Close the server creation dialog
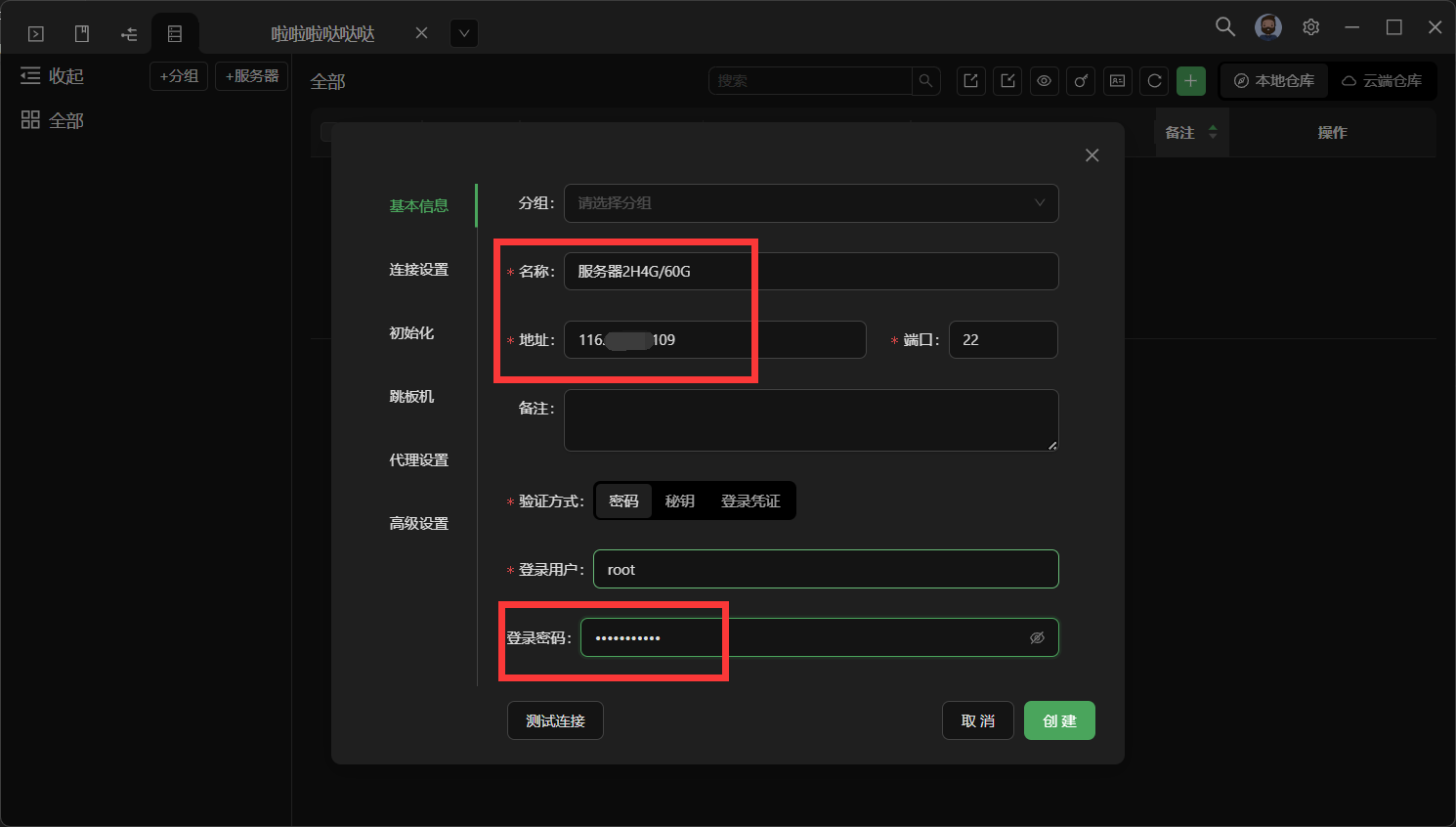1456x827 pixels. click(x=1092, y=155)
